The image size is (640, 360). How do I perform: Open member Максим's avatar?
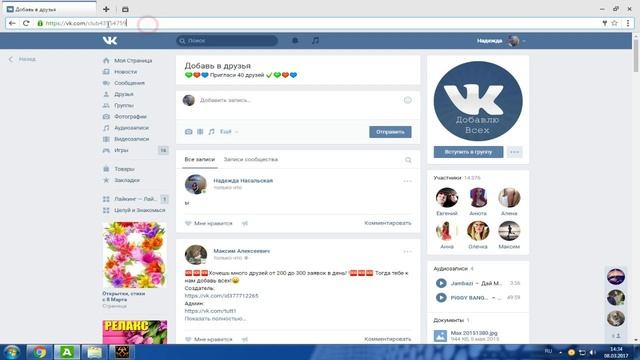[x=509, y=231]
